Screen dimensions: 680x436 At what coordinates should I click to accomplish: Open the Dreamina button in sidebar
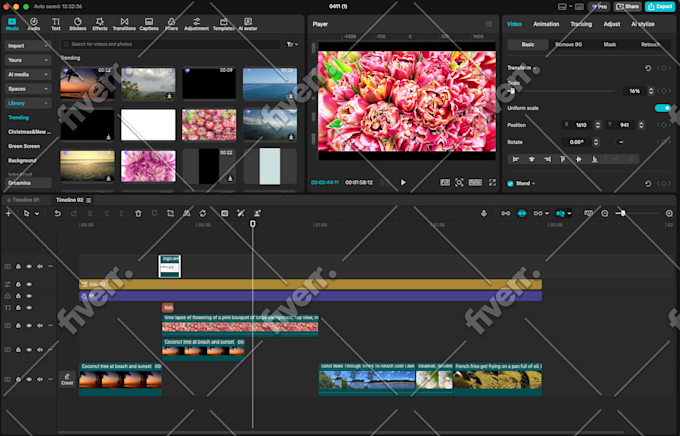28,183
